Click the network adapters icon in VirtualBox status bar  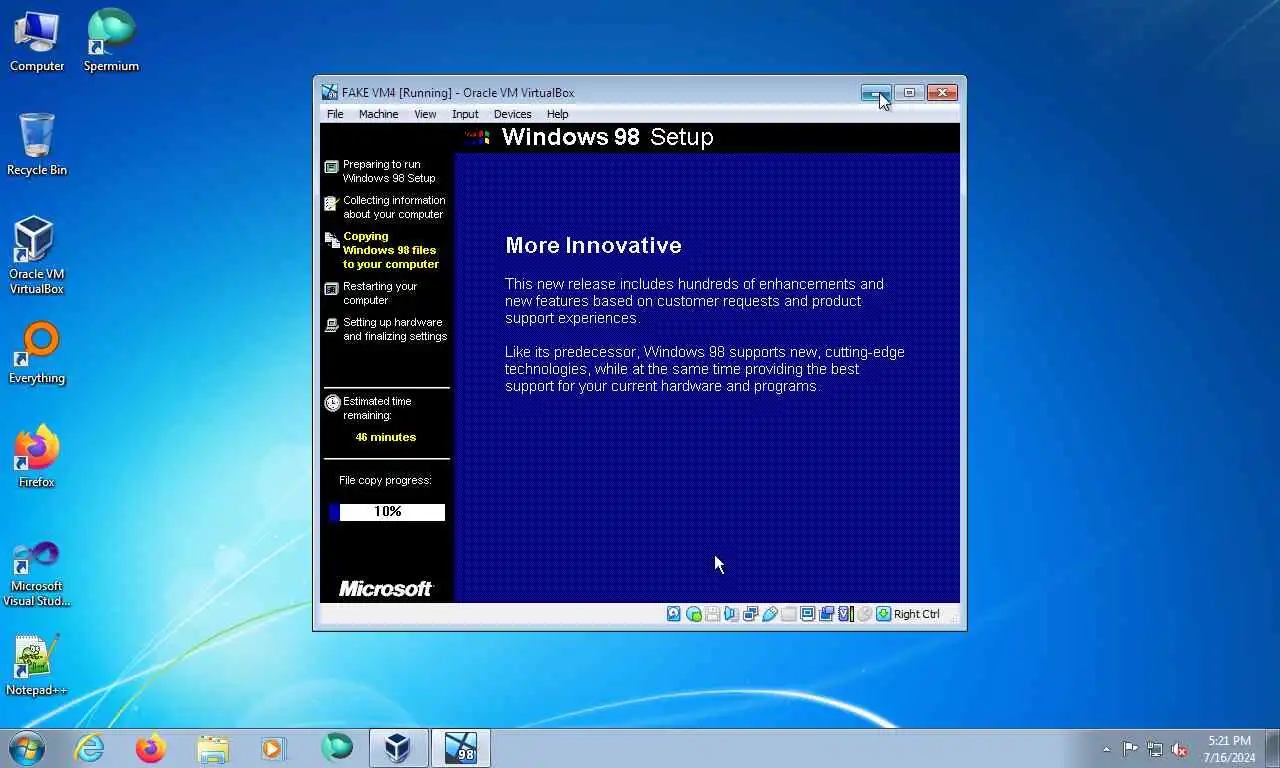(x=750, y=614)
